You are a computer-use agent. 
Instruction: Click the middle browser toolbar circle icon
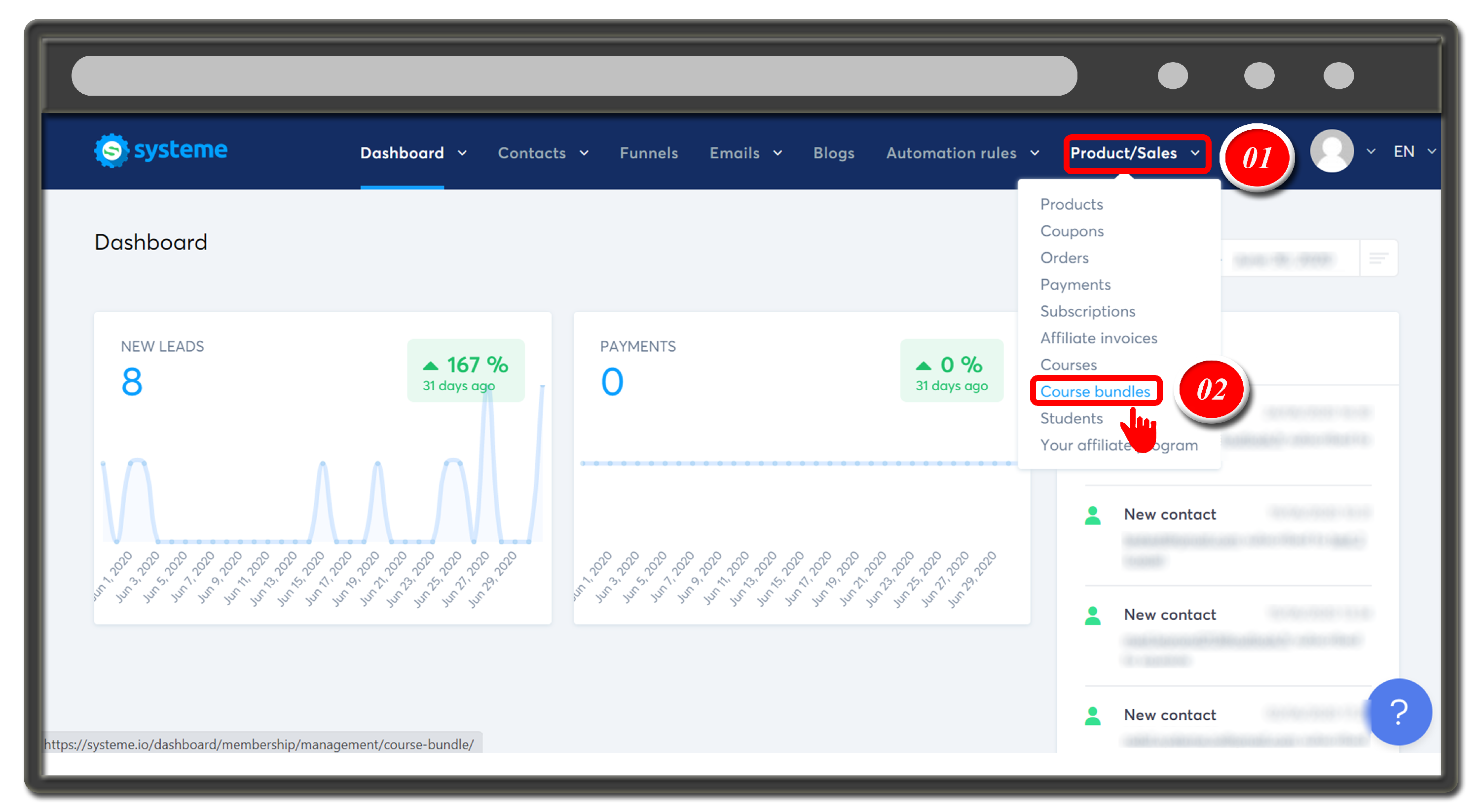[1259, 75]
